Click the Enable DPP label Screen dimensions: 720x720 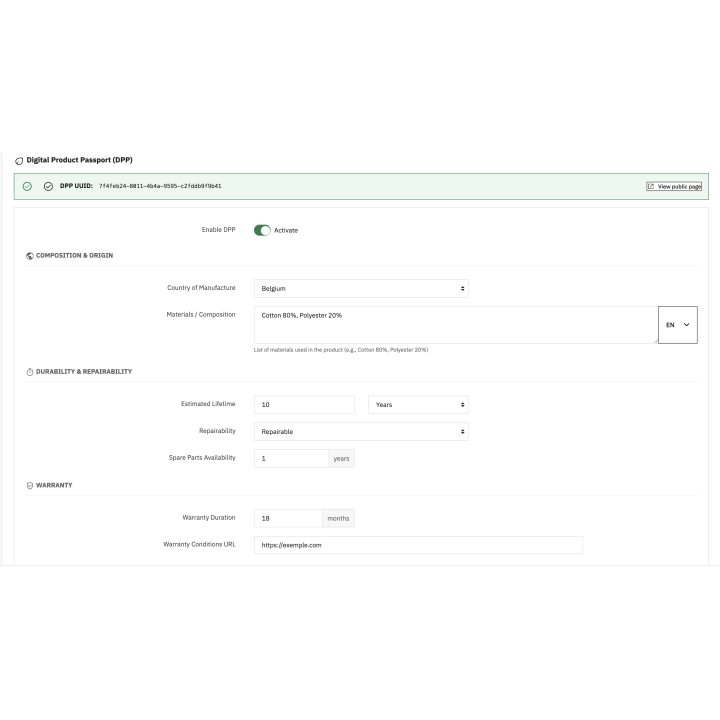[219, 230]
